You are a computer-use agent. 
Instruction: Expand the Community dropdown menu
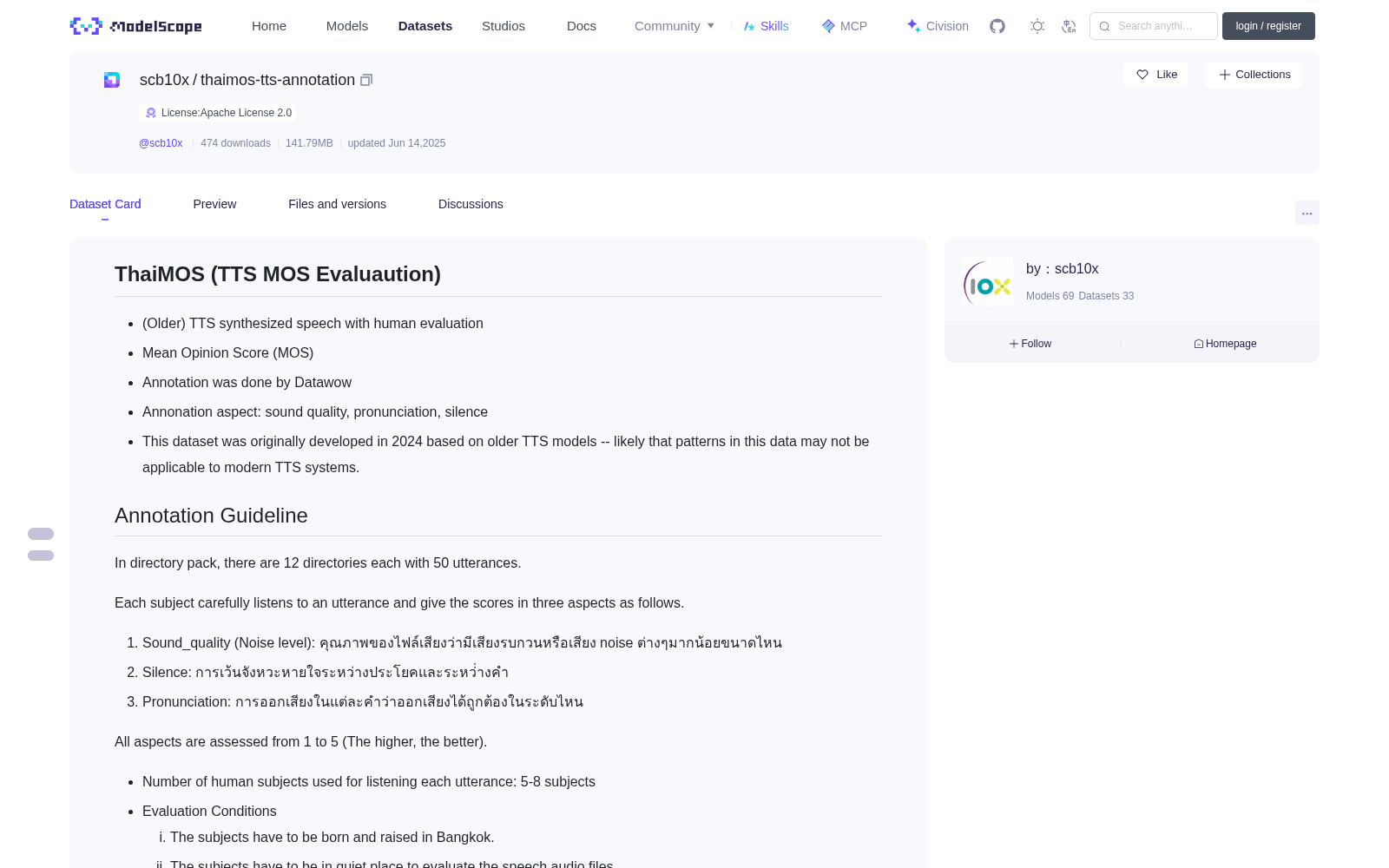tap(675, 26)
